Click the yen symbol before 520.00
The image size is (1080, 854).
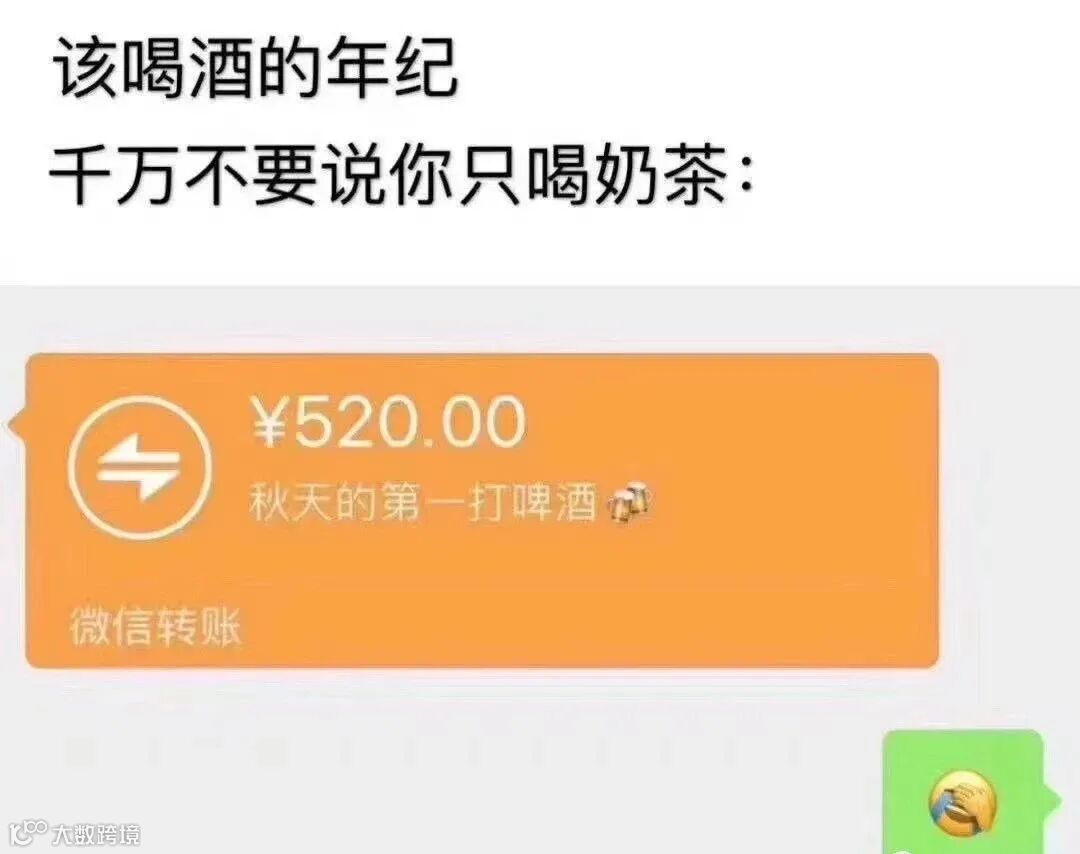269,423
